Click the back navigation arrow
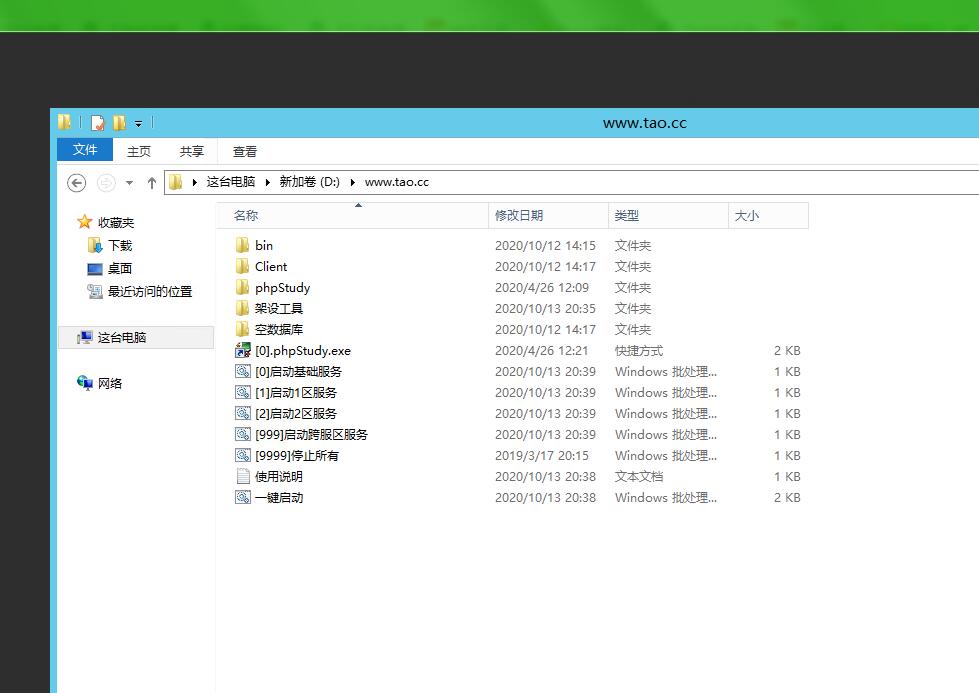The width and height of the screenshot is (979, 693). pos(76,182)
